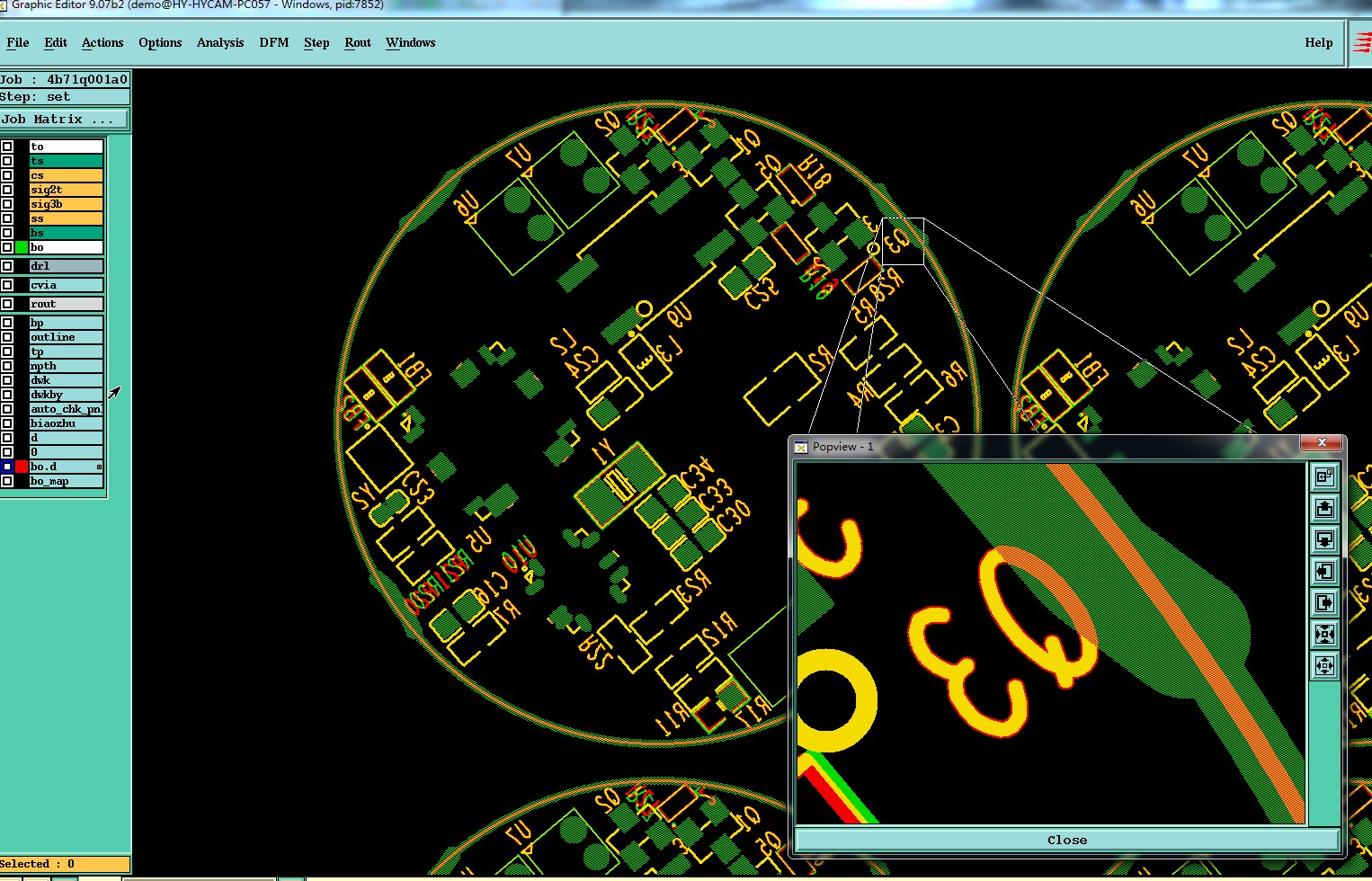Toggle the 'ts' layer checkbox
Image resolution: width=1372 pixels, height=881 pixels.
click(7, 161)
